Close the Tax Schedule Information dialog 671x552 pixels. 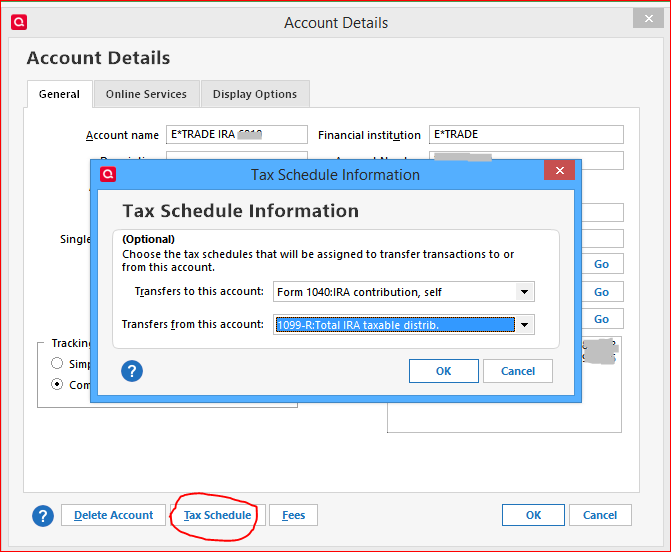[559, 170]
